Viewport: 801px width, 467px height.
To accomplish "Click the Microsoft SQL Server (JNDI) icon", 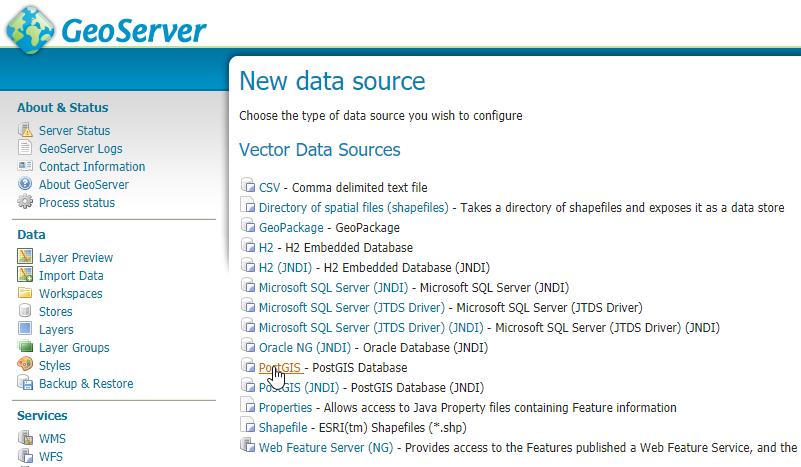I will 248,285.
